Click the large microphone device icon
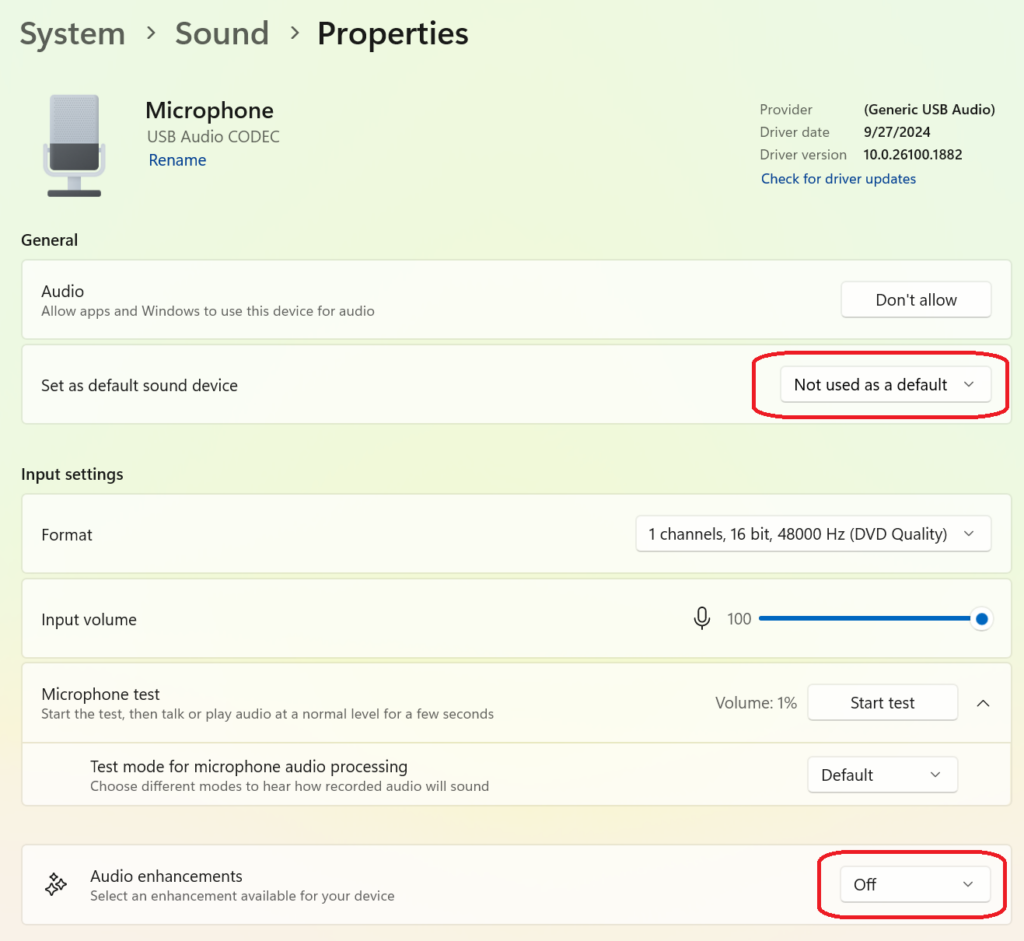1024x941 pixels. (x=73, y=145)
